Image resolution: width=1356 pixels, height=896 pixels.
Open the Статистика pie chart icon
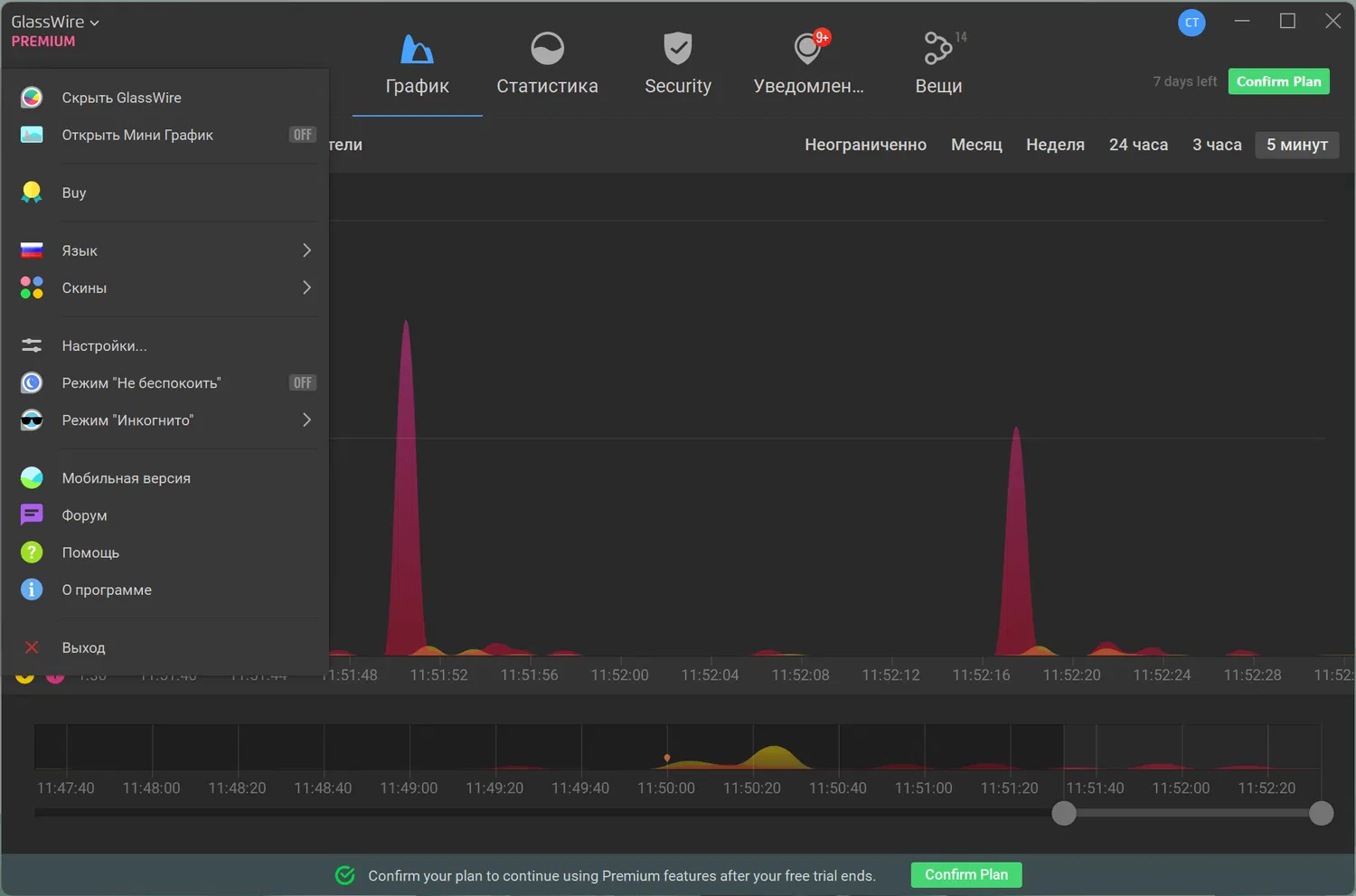click(x=547, y=49)
